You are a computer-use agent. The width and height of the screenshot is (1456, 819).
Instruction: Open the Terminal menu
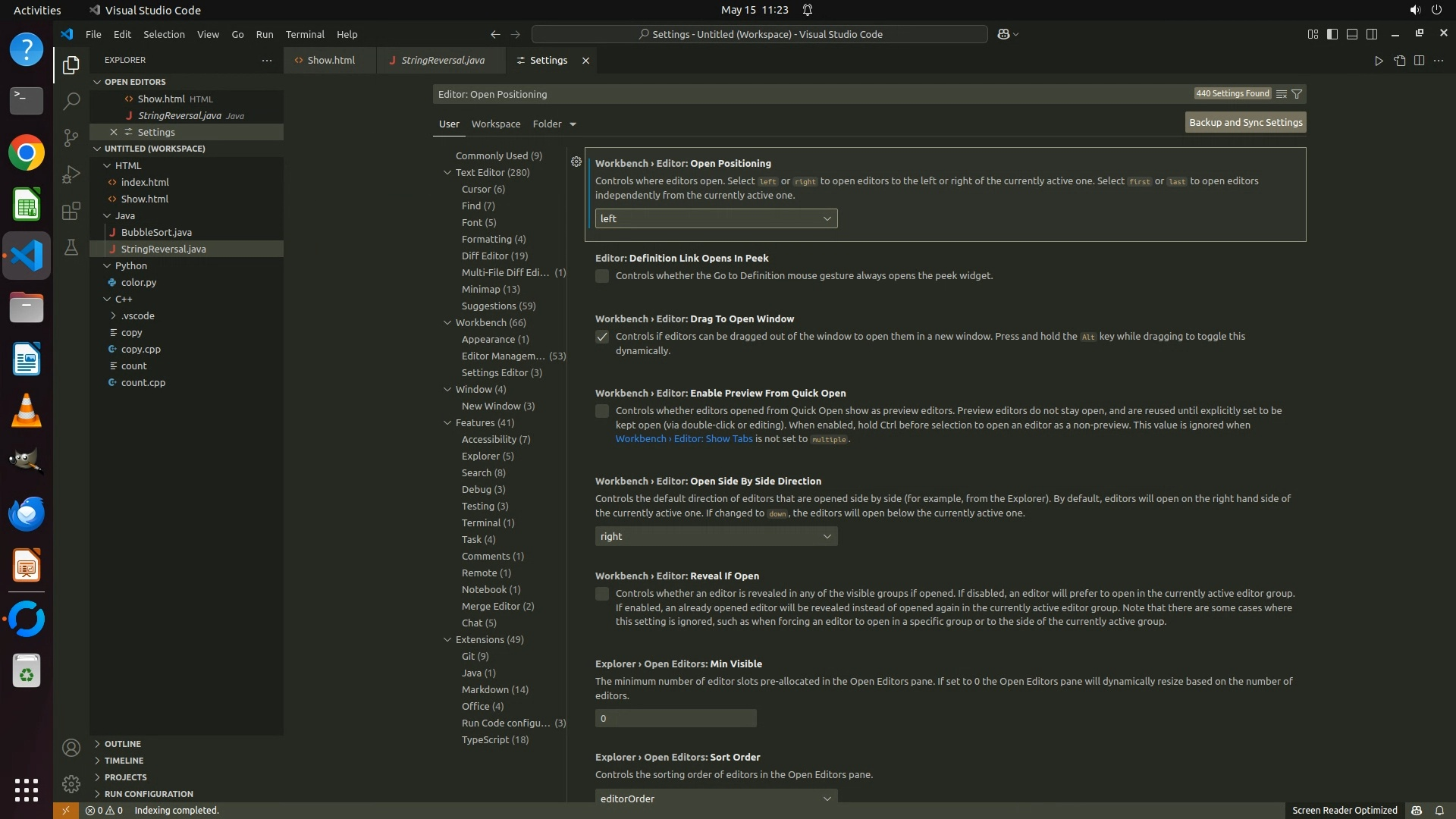(x=305, y=34)
